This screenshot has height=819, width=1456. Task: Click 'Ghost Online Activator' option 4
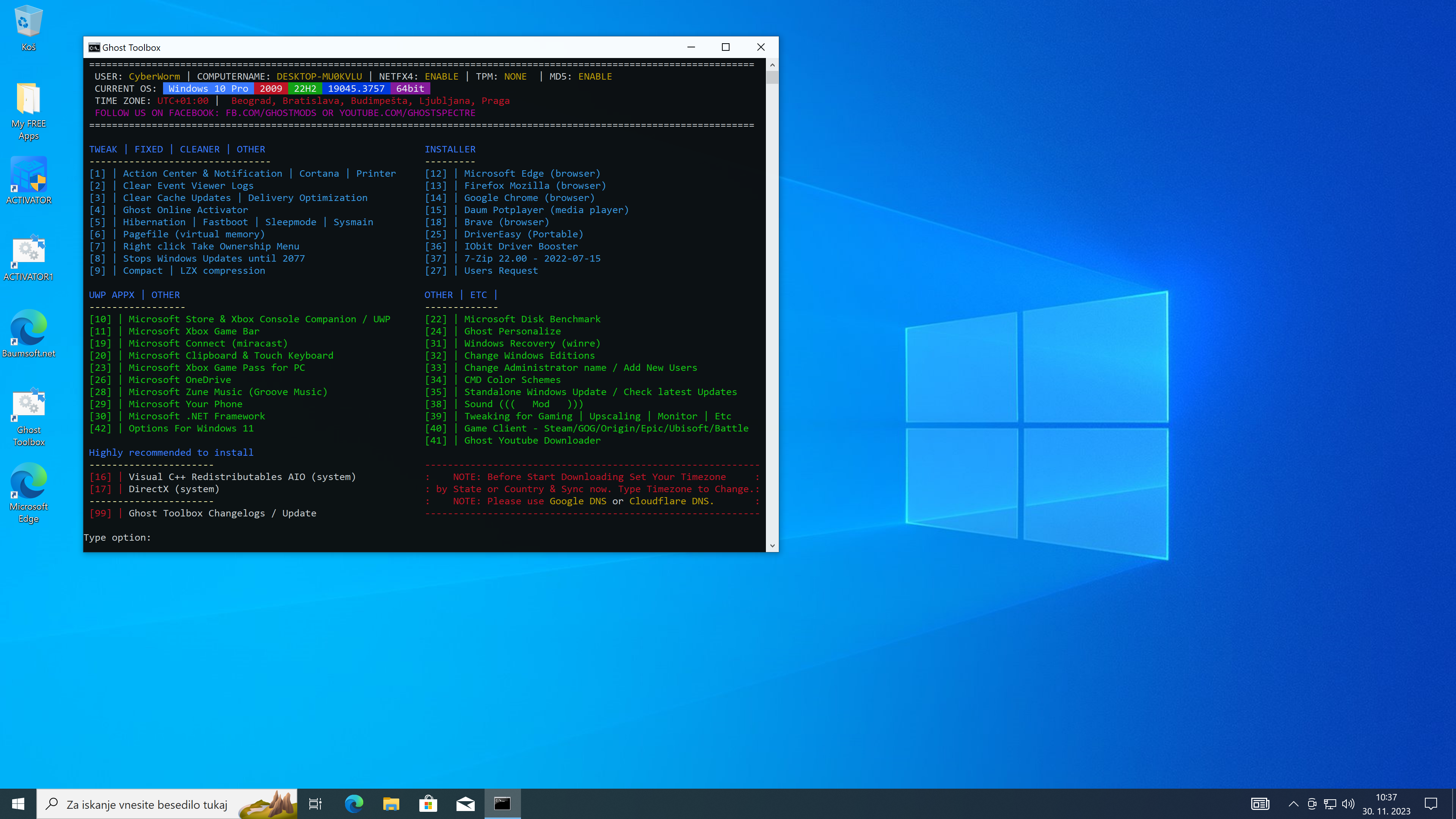pos(185,210)
